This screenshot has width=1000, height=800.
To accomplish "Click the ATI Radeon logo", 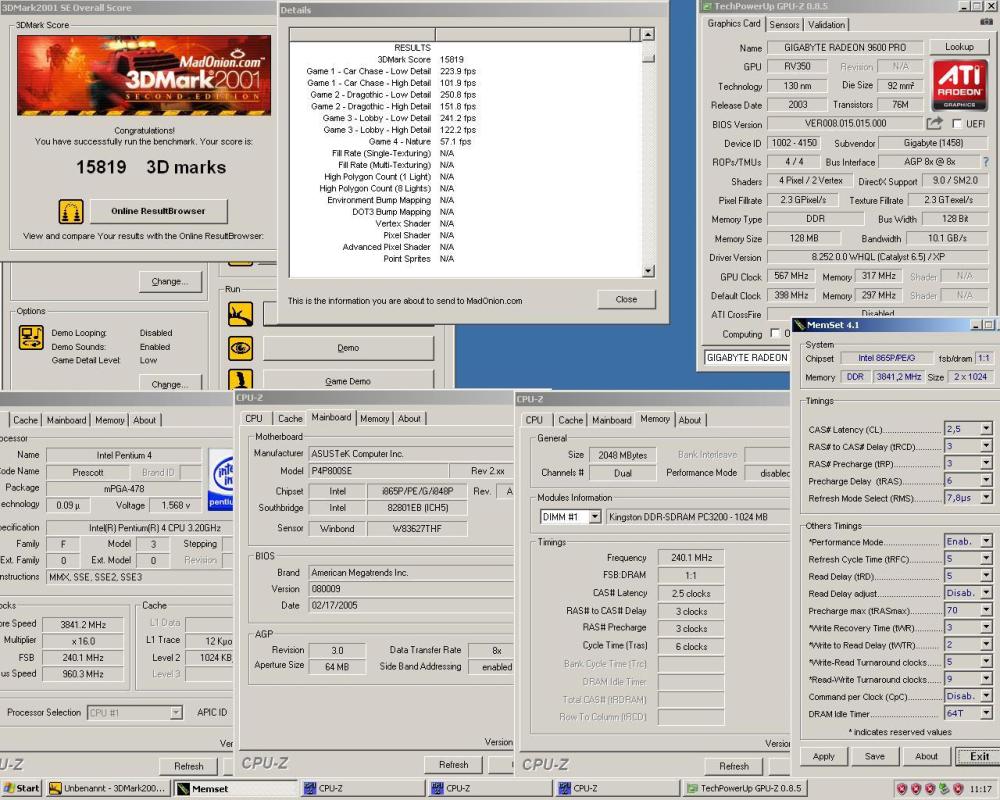I will [x=960, y=85].
